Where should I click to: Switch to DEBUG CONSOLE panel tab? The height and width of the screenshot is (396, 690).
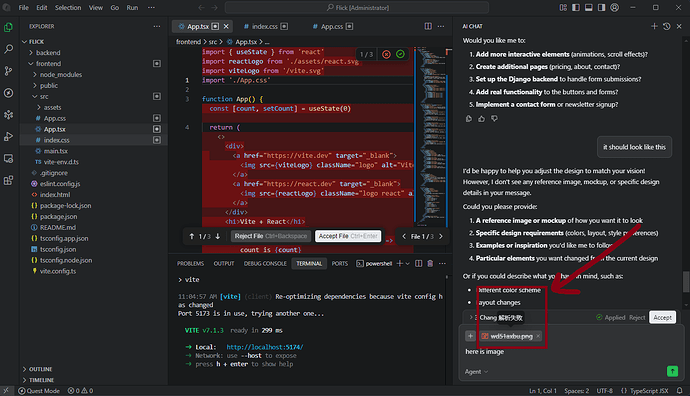click(x=265, y=264)
